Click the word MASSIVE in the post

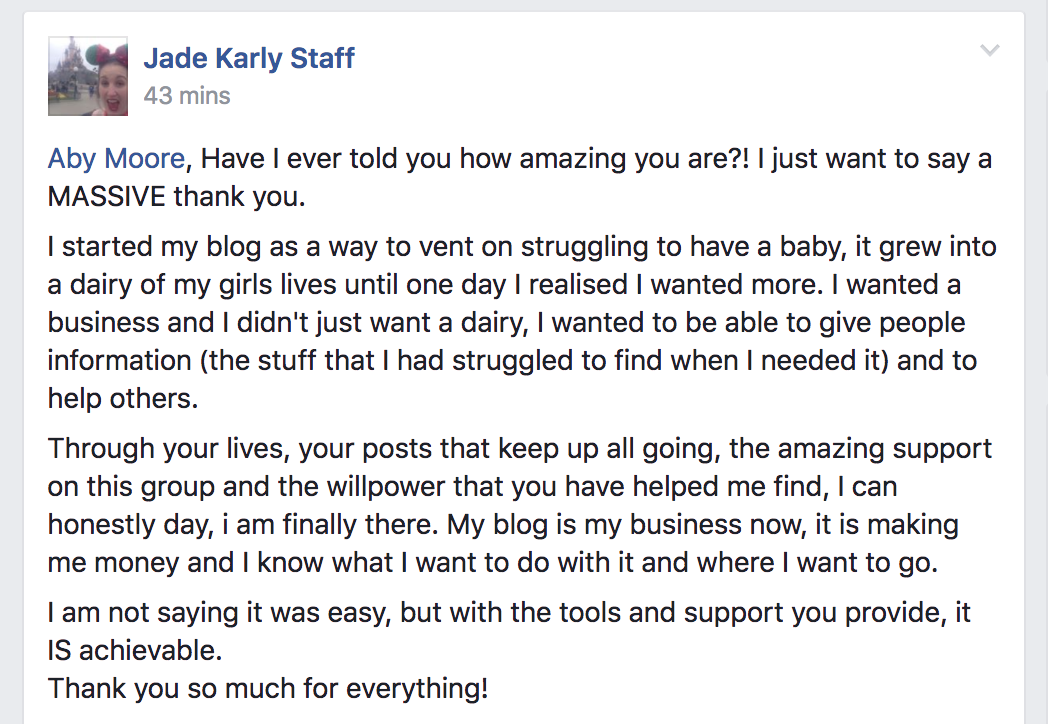(107, 197)
